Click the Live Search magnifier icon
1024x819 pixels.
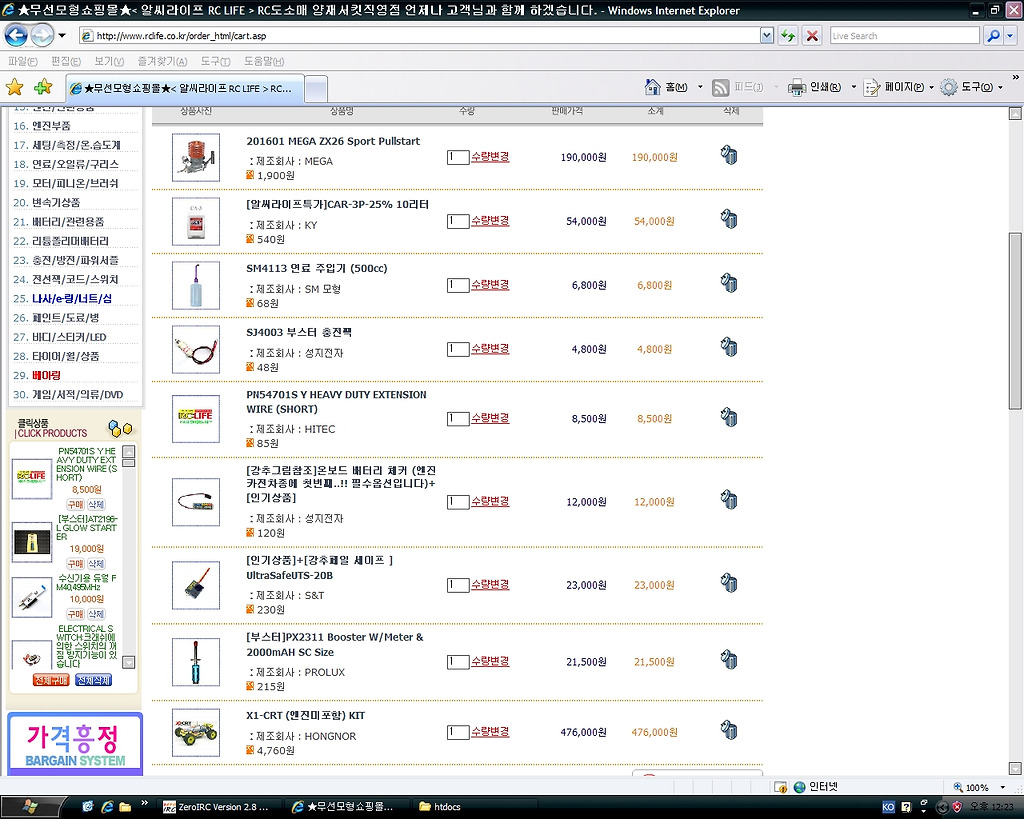[993, 36]
